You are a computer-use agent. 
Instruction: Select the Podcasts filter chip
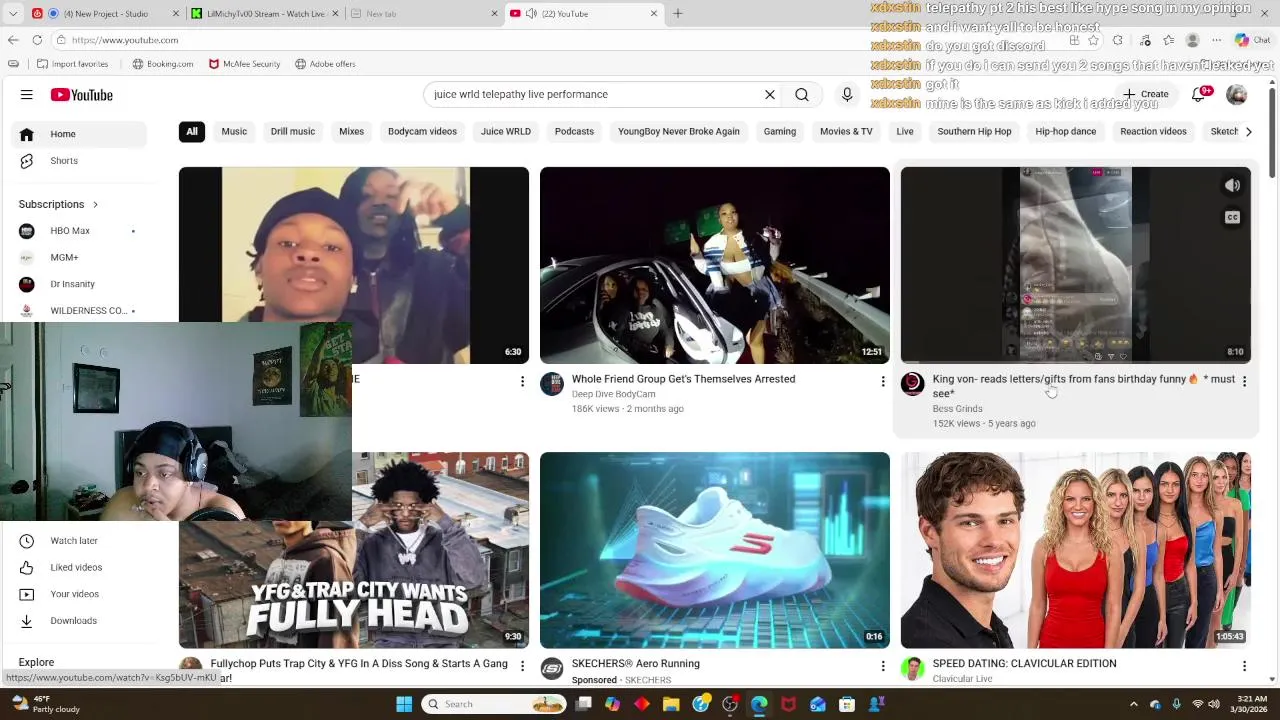click(x=574, y=132)
